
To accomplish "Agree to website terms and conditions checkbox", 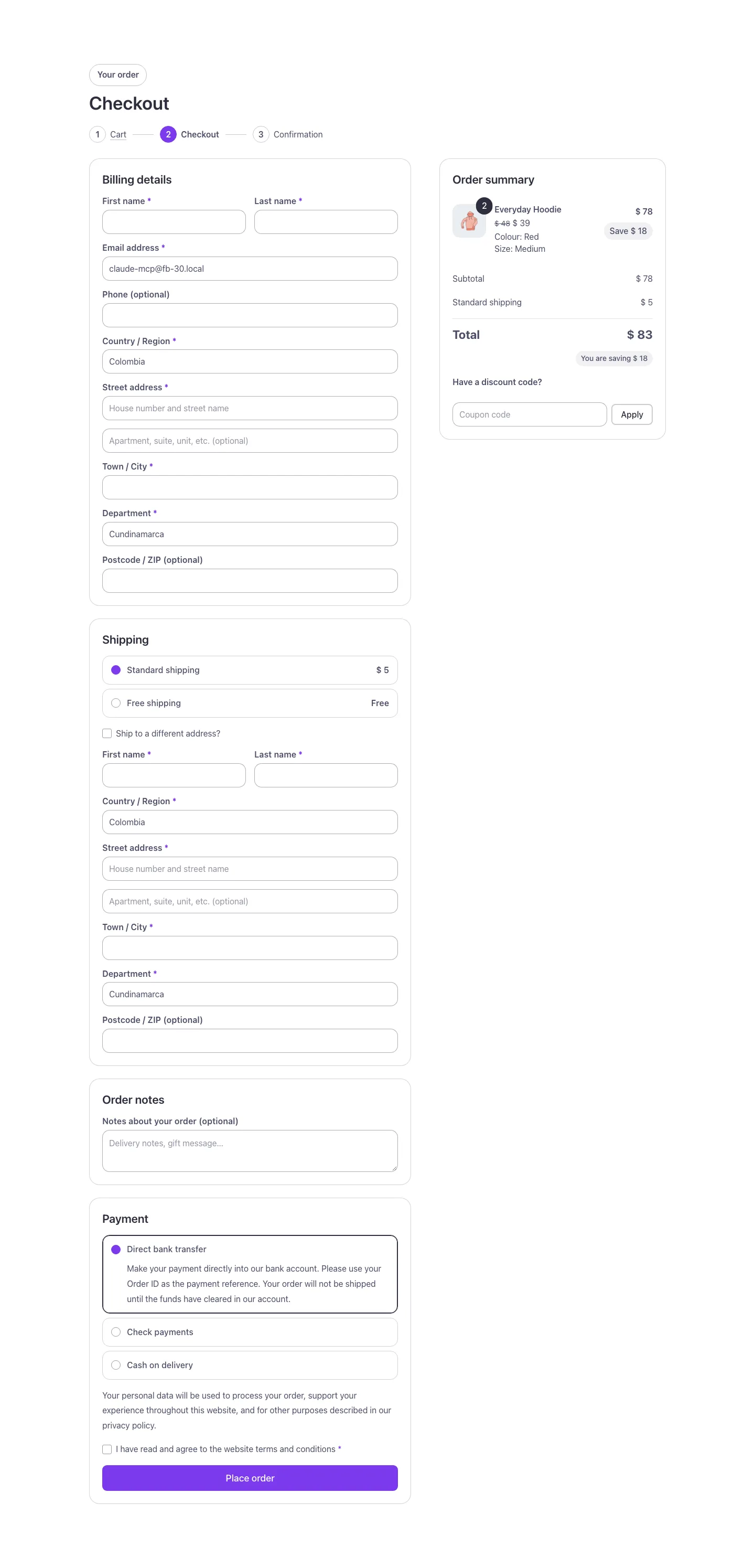I will tap(107, 1449).
